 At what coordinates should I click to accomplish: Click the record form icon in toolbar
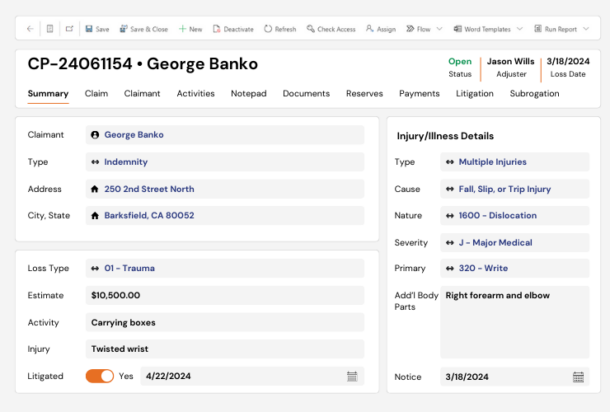50,29
